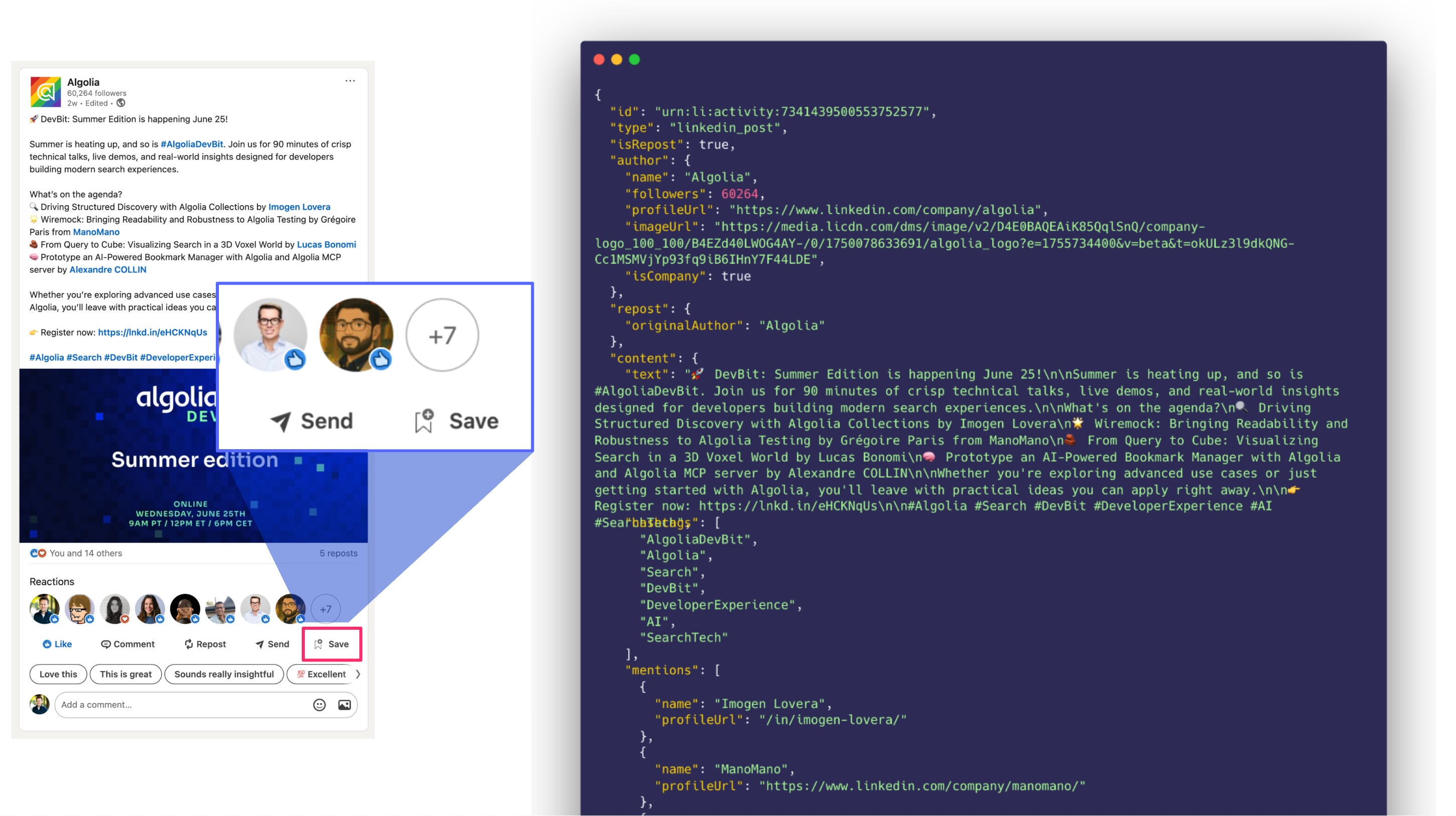Image resolution: width=1456 pixels, height=816 pixels.
Task: Expand more quick reply suggestions chevron
Action: click(x=358, y=673)
